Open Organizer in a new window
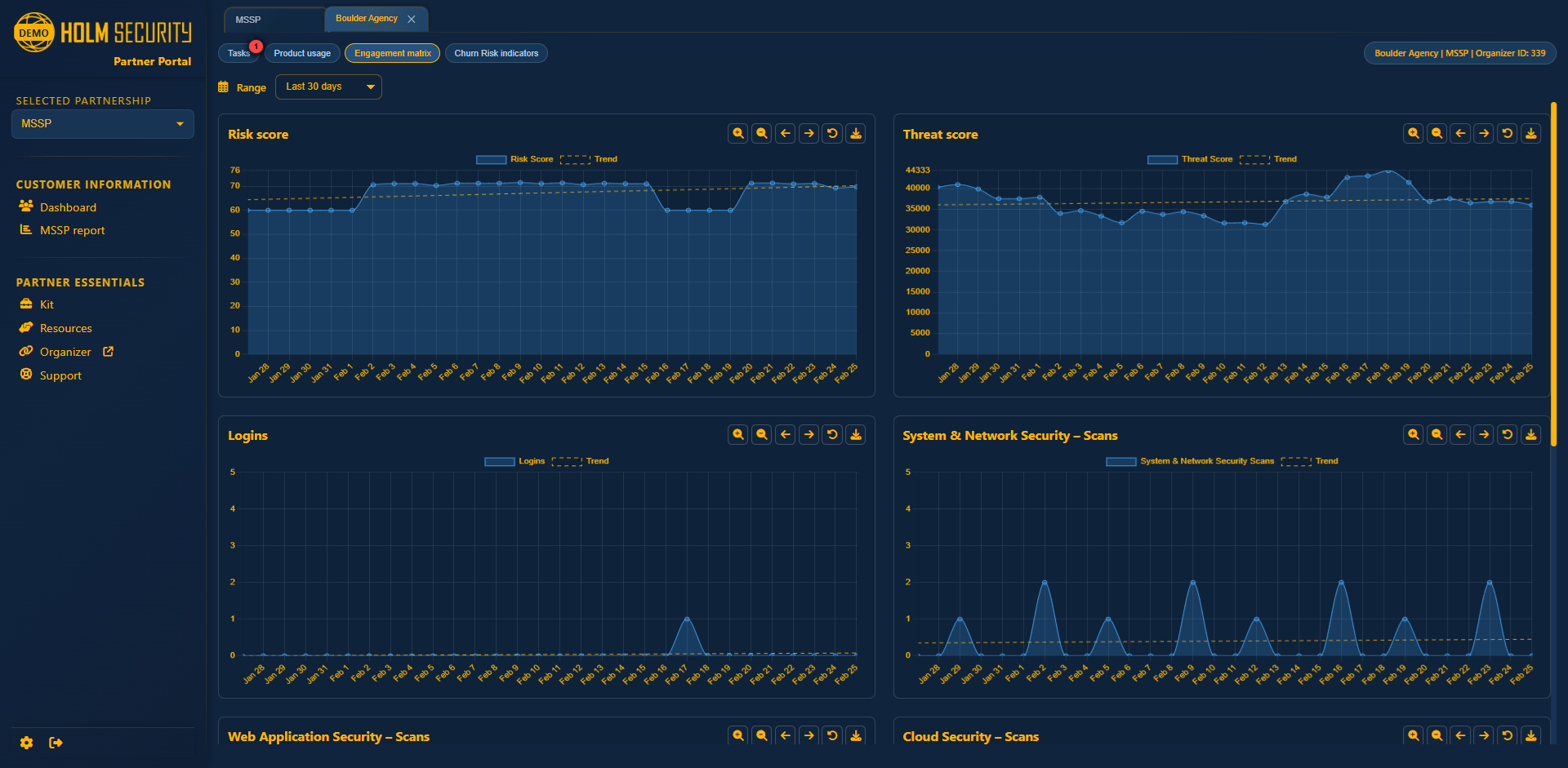The image size is (1568, 768). 109,351
